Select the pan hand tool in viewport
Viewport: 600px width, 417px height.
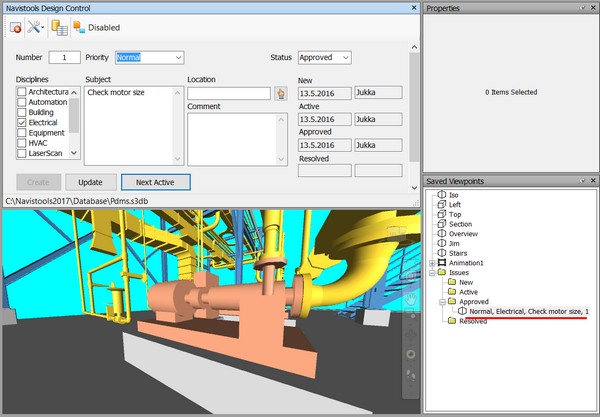[409, 299]
